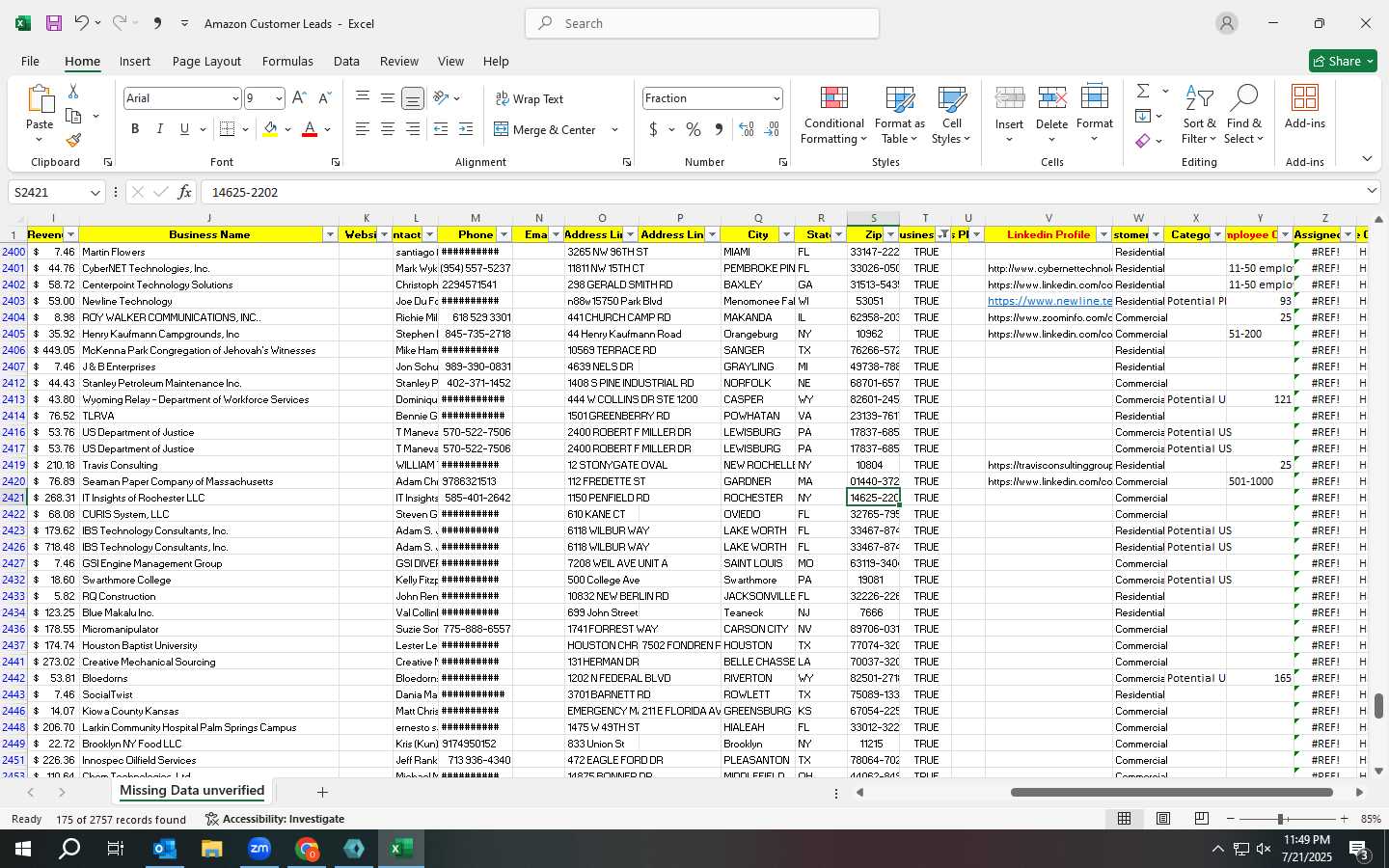Image resolution: width=1389 pixels, height=868 pixels.
Task: Switch to the Data tab
Action: pyautogui.click(x=346, y=61)
